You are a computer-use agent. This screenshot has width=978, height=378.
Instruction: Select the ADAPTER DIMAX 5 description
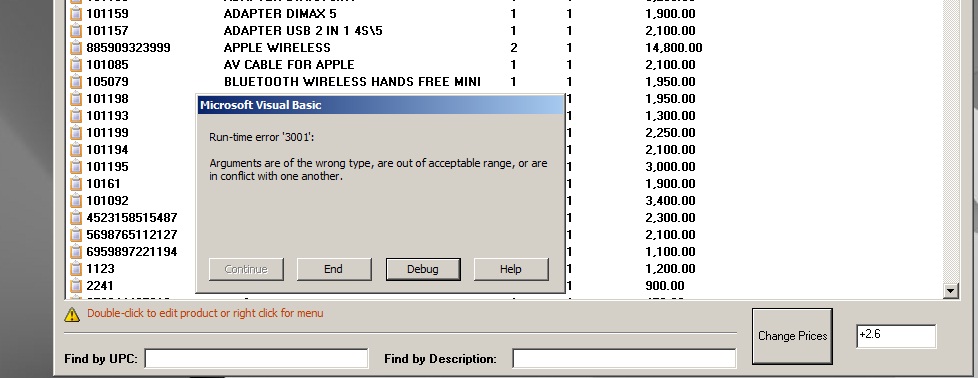(280, 13)
